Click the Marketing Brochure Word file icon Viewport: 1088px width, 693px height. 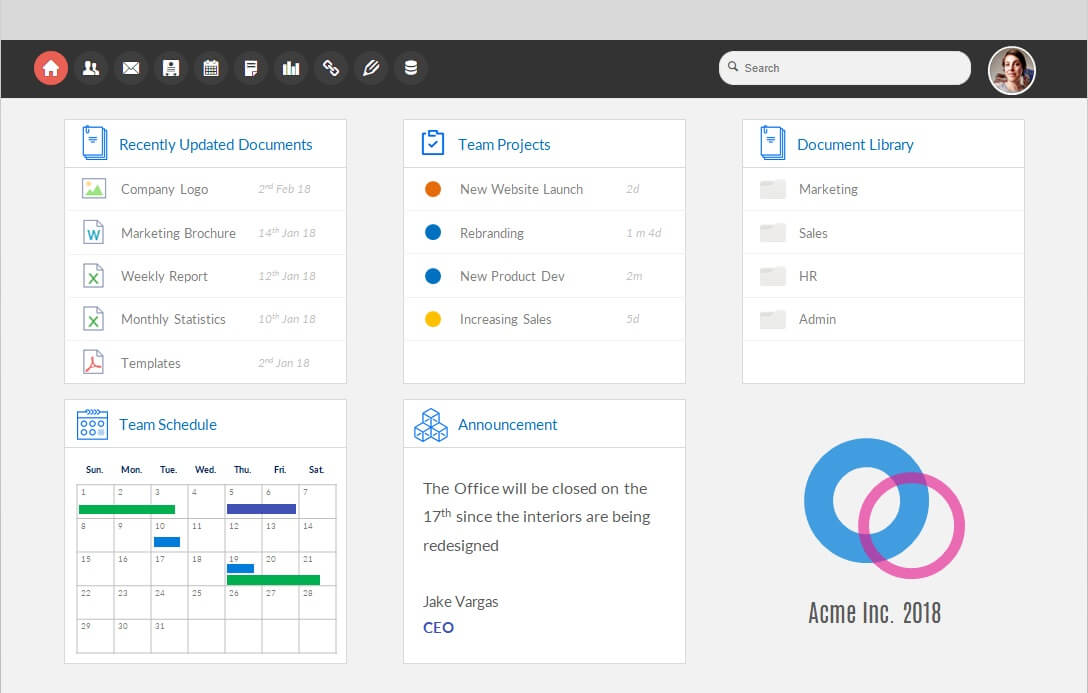[94, 232]
